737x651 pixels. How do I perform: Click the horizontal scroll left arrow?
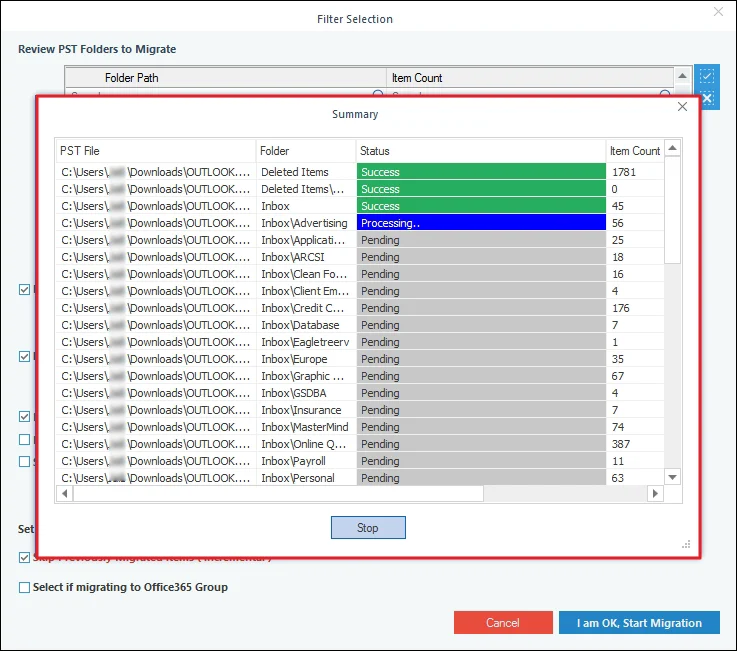65,494
